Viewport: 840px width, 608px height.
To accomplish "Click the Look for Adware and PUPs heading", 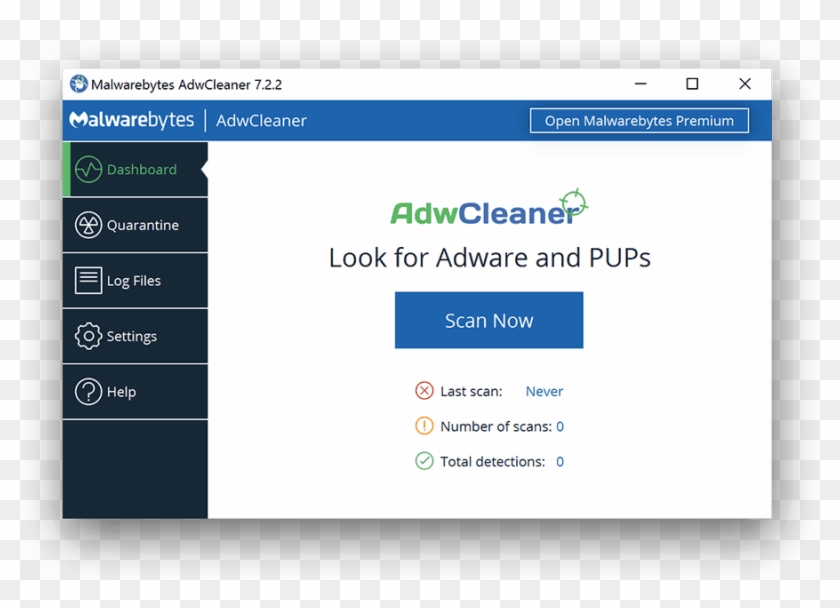I will 489,257.
